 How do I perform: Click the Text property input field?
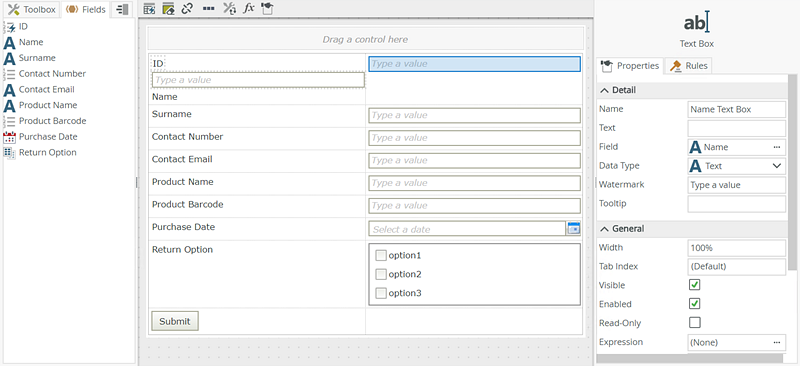click(x=737, y=128)
